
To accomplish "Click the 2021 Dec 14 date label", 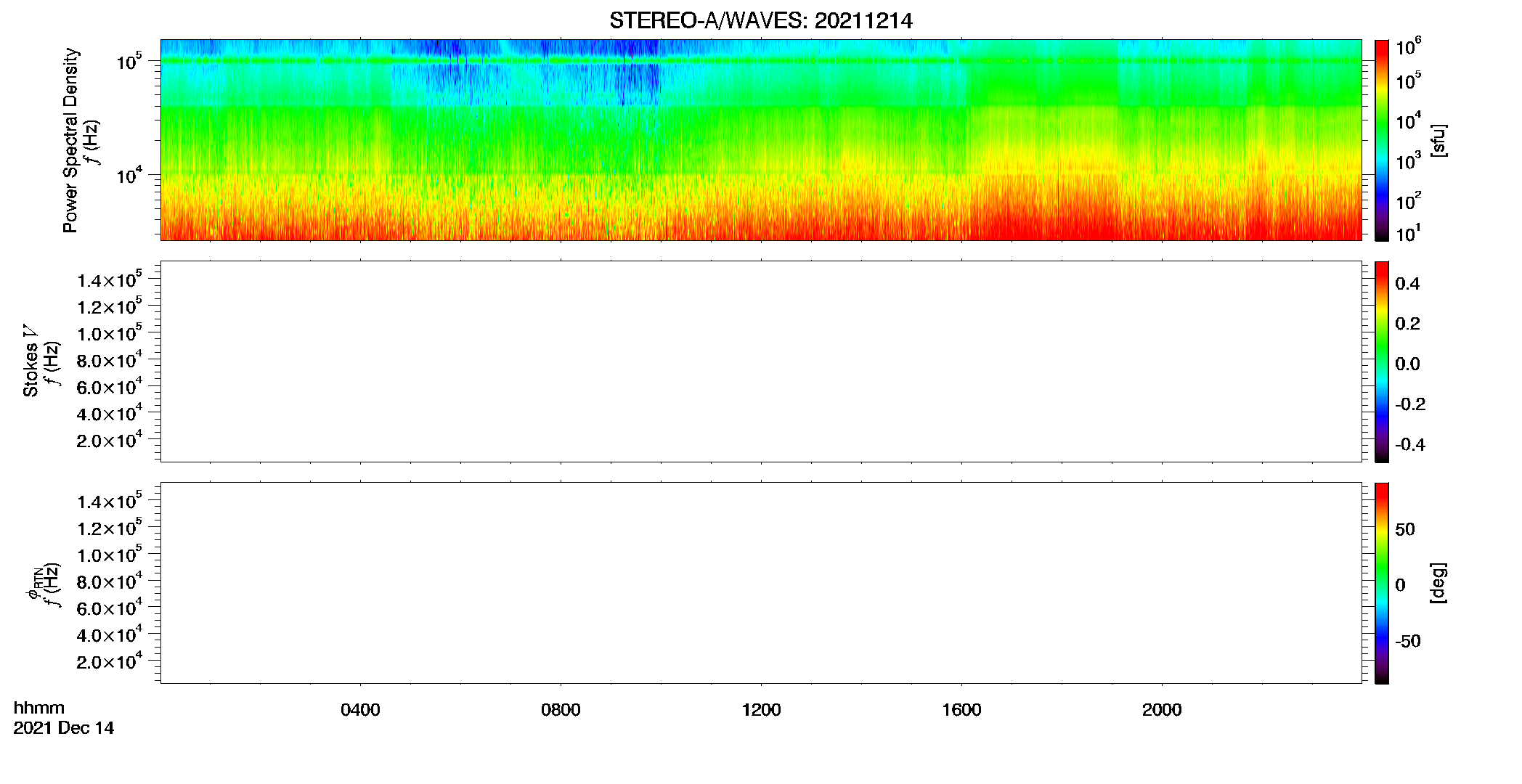I will click(64, 728).
